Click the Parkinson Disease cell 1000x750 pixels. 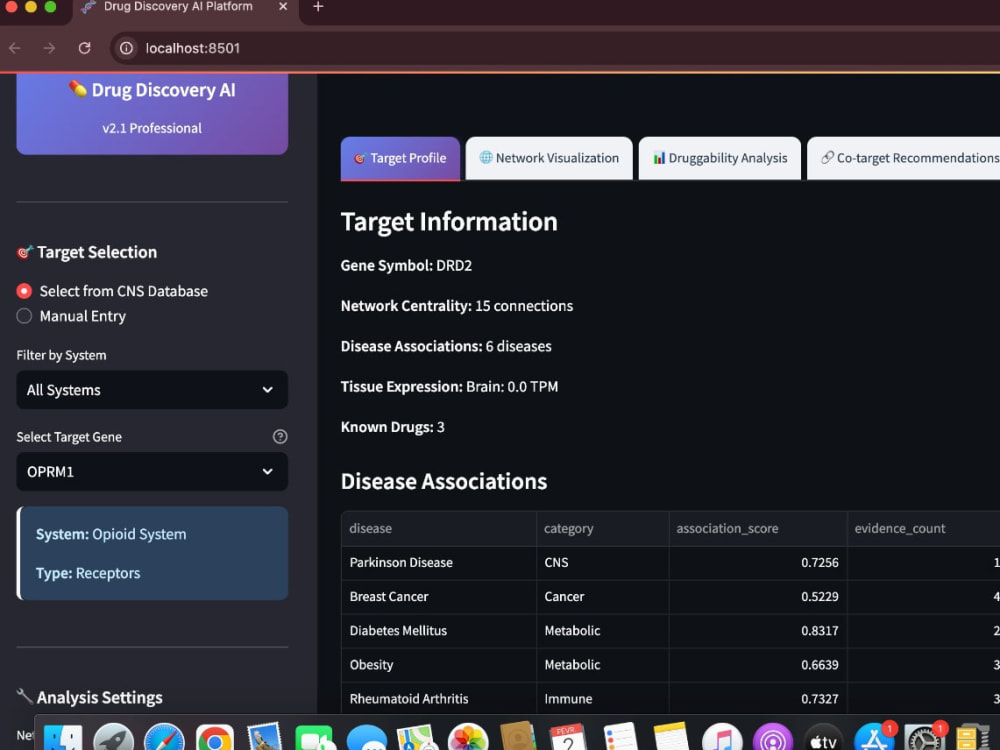pos(439,563)
